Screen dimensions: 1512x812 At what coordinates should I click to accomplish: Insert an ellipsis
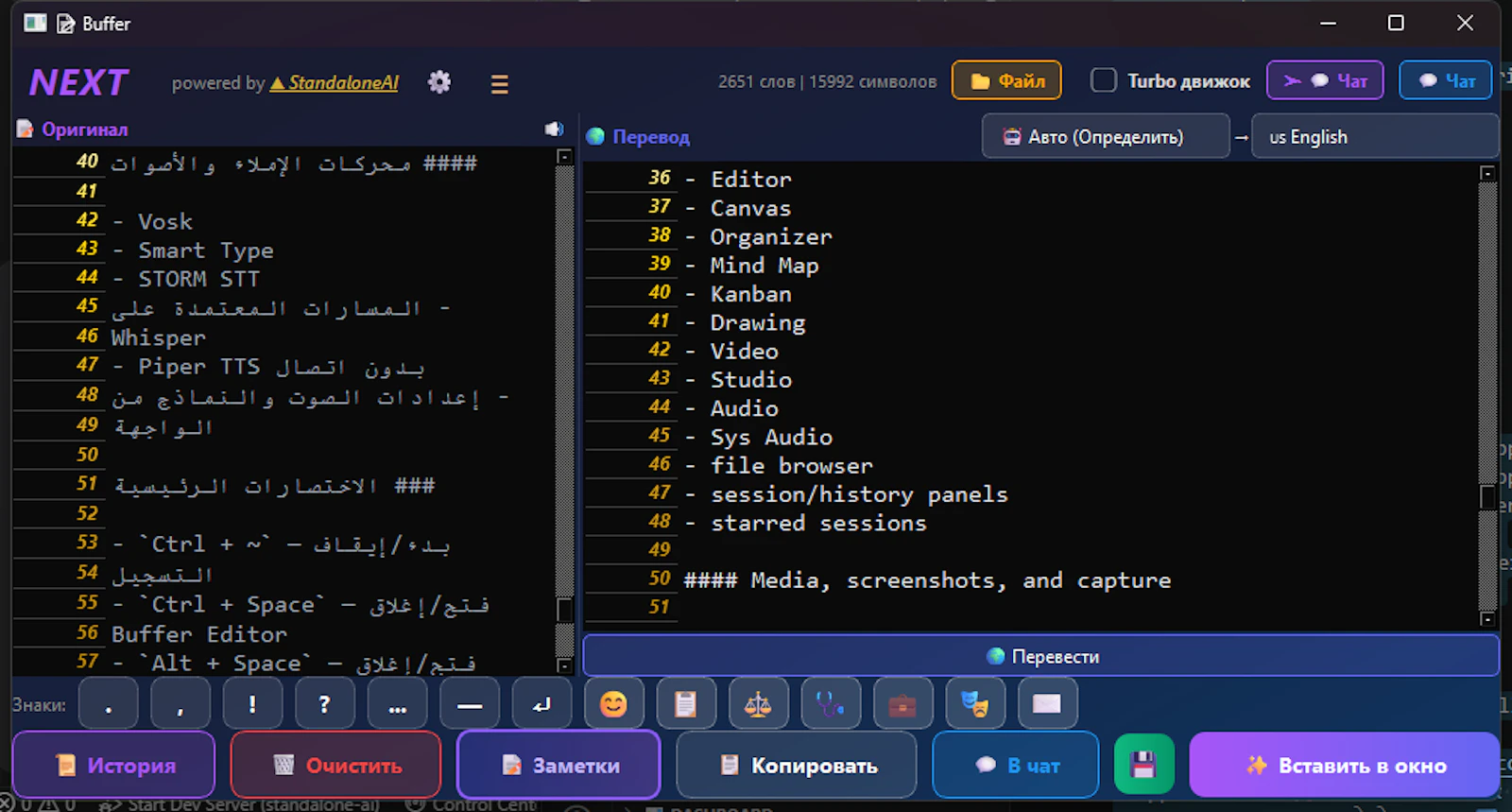(x=397, y=704)
